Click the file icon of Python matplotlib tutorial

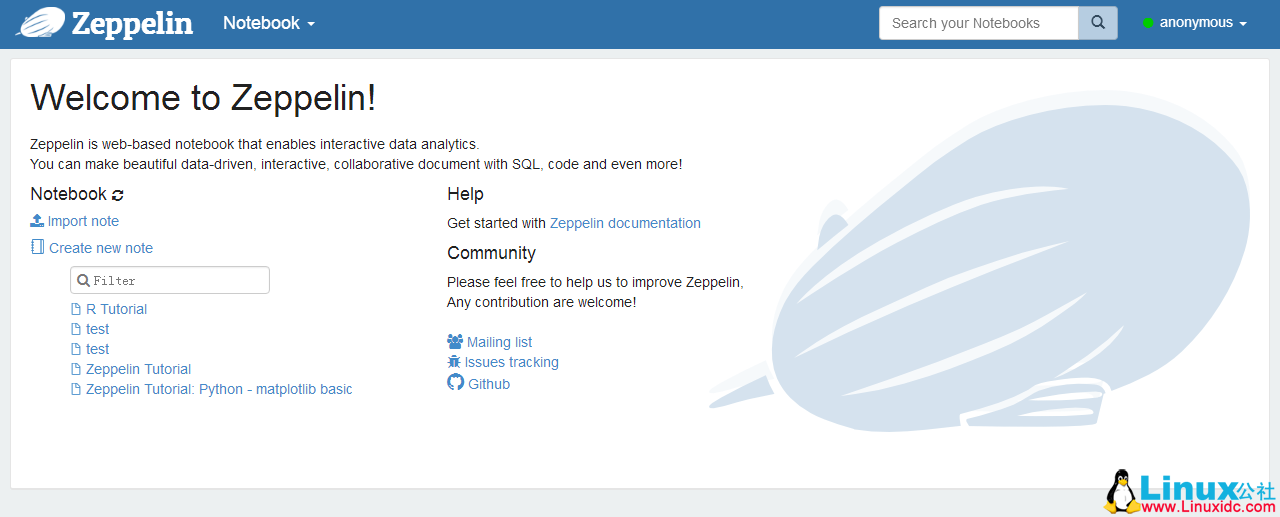pos(76,389)
